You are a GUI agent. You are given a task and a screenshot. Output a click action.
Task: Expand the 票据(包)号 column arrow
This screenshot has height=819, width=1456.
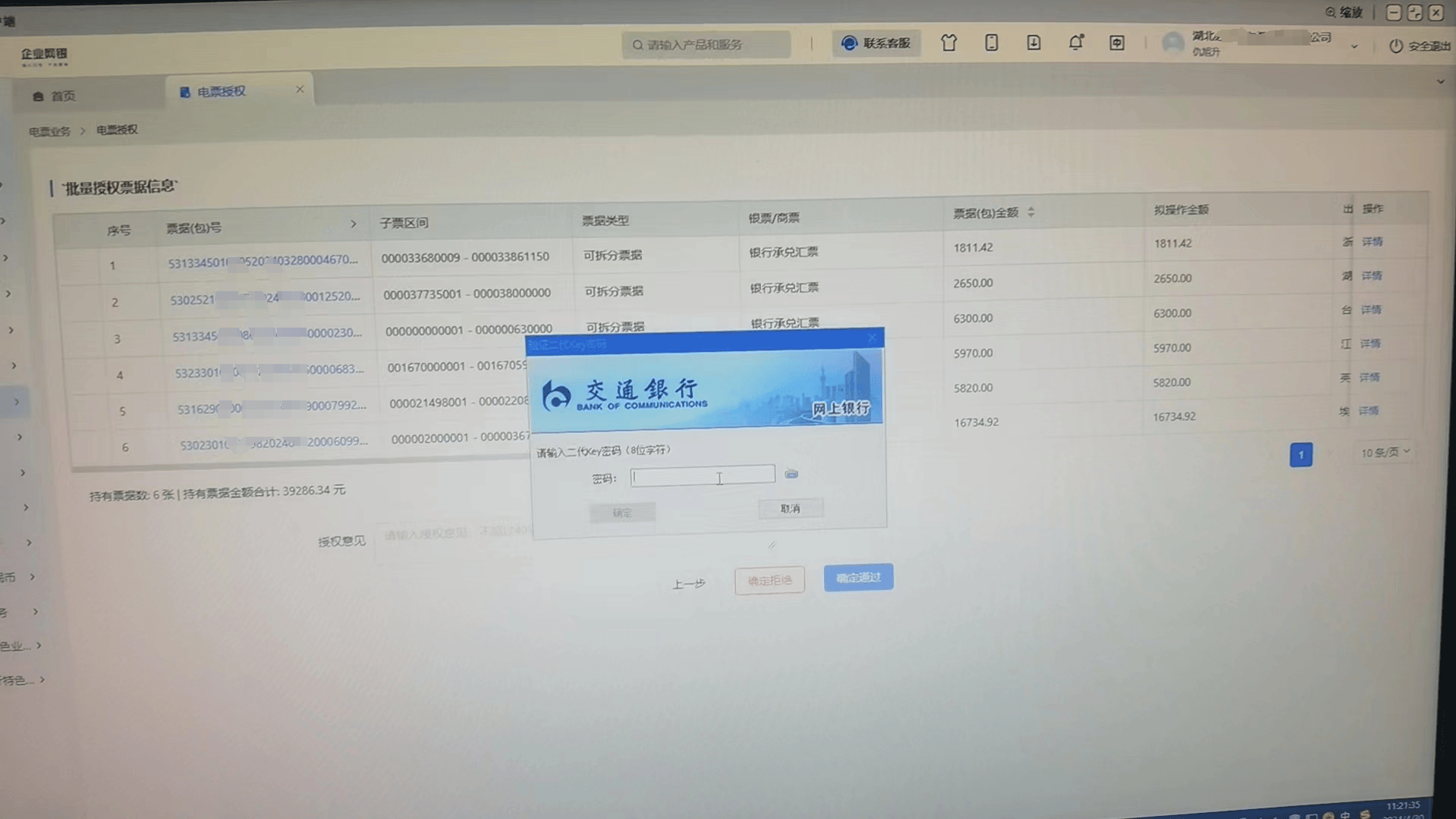click(x=354, y=224)
